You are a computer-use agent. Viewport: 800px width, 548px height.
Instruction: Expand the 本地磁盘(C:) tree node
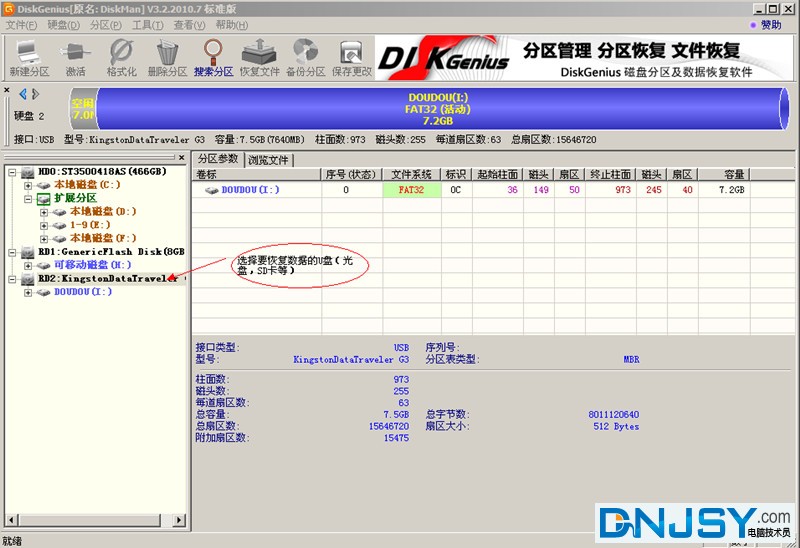coord(28,185)
